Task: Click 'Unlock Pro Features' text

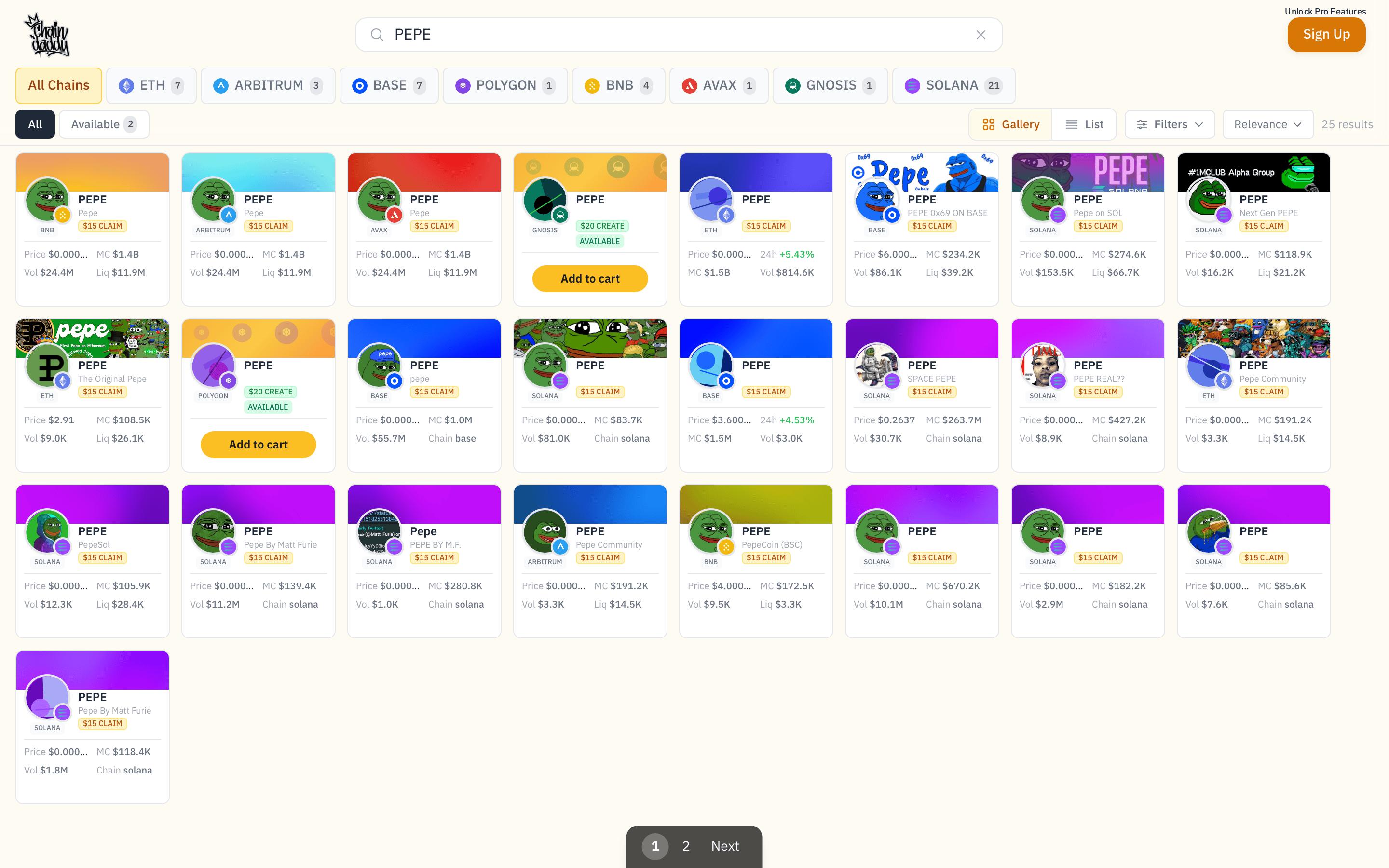Action: click(1325, 12)
